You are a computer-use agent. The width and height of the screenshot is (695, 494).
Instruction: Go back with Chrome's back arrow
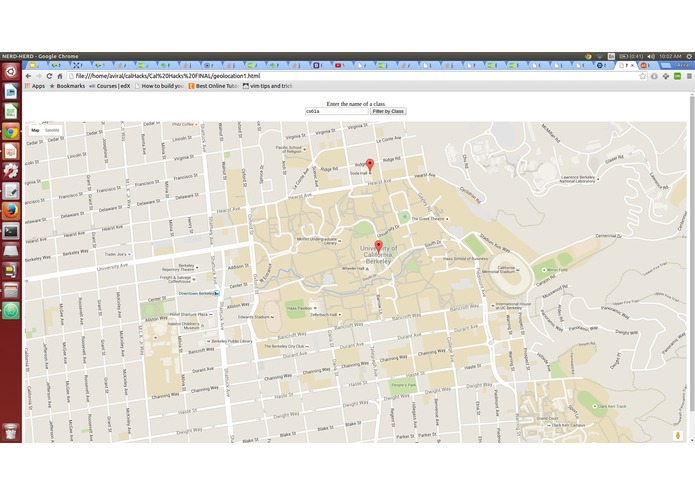28,76
